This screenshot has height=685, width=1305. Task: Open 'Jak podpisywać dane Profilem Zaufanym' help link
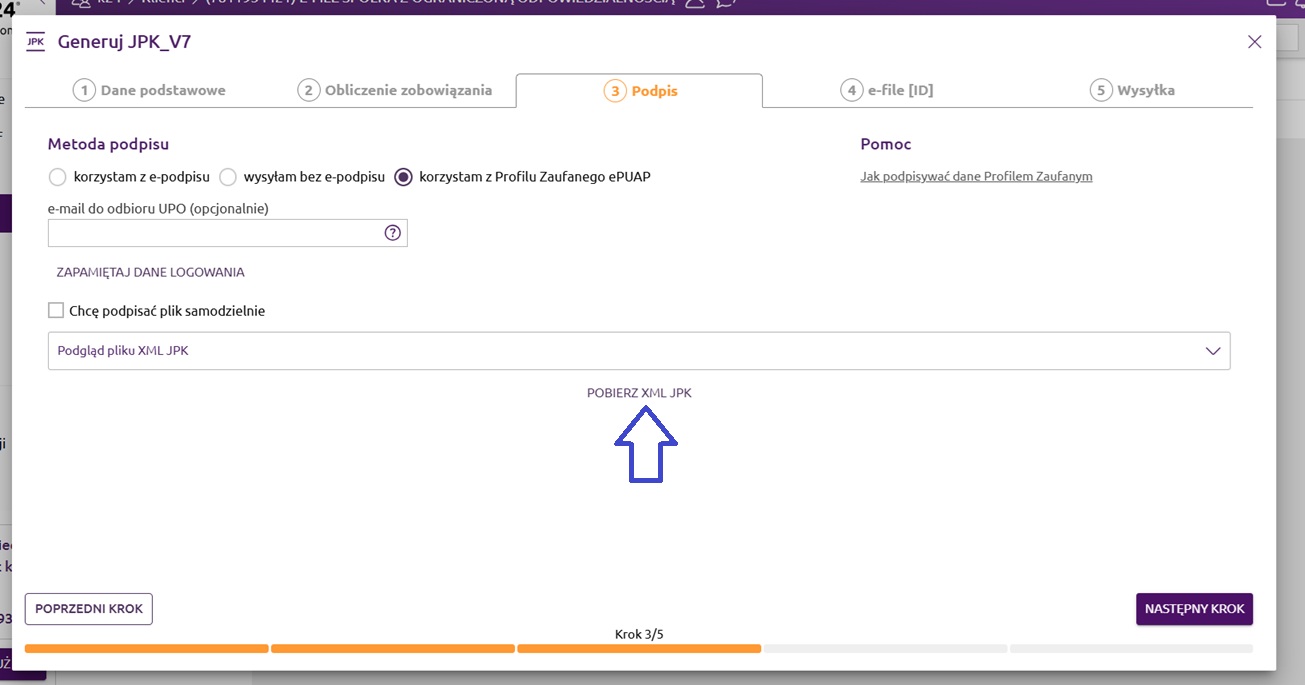976,177
